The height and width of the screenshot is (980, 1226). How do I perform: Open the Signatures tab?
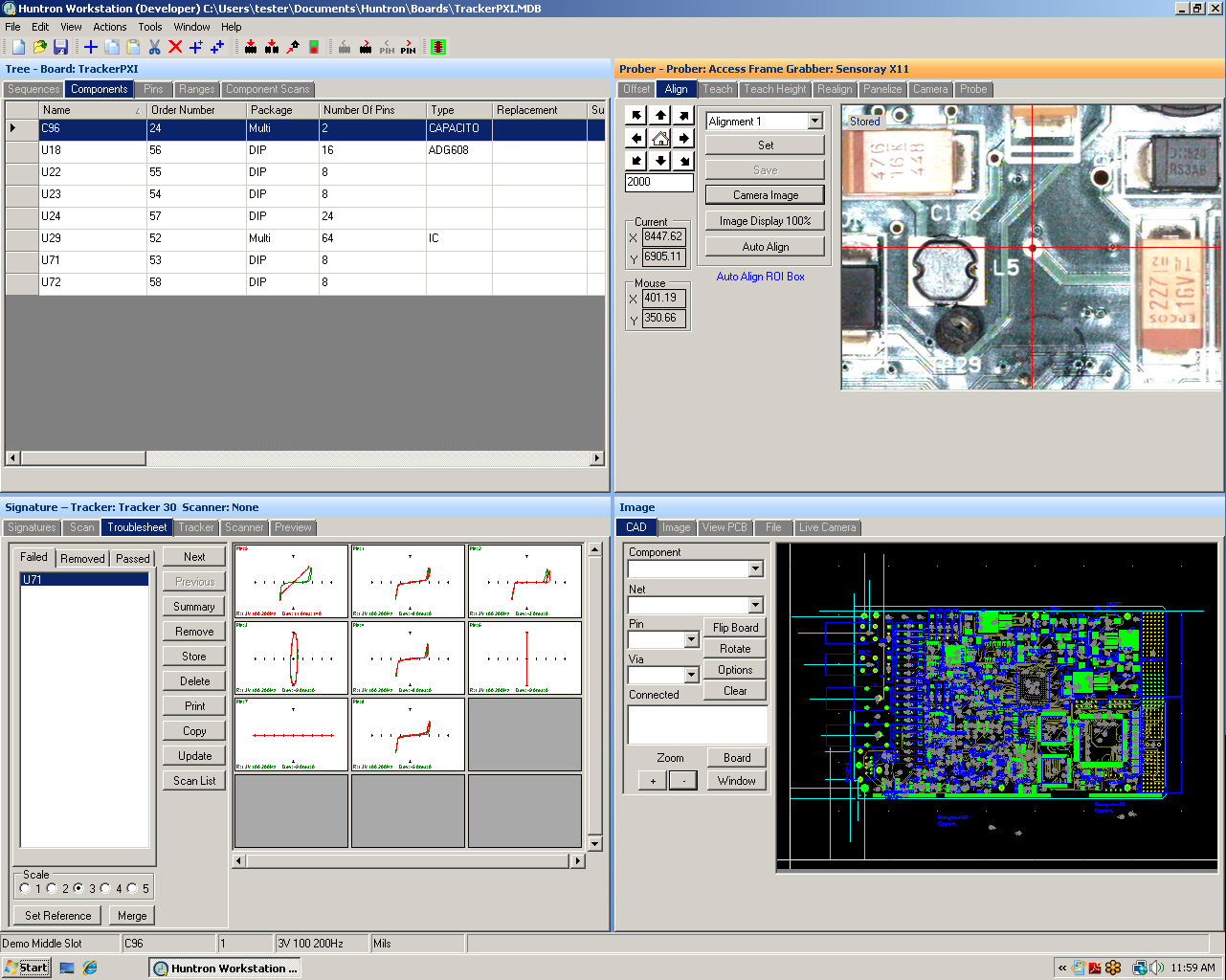(32, 527)
